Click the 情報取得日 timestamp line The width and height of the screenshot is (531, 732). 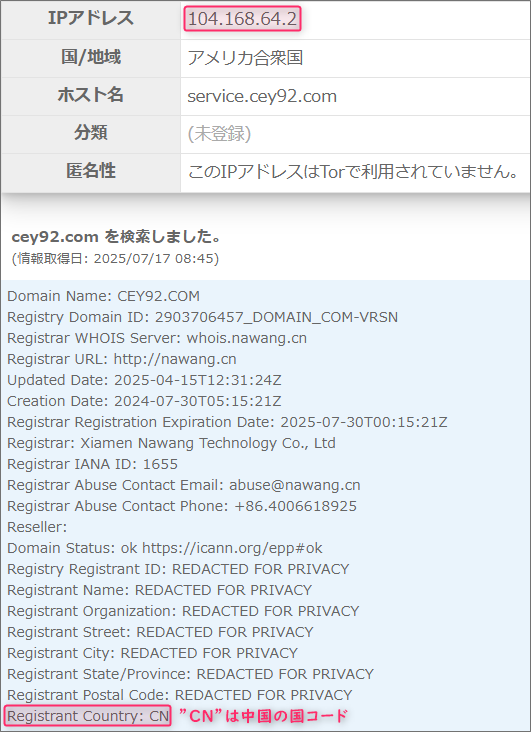tap(115, 258)
